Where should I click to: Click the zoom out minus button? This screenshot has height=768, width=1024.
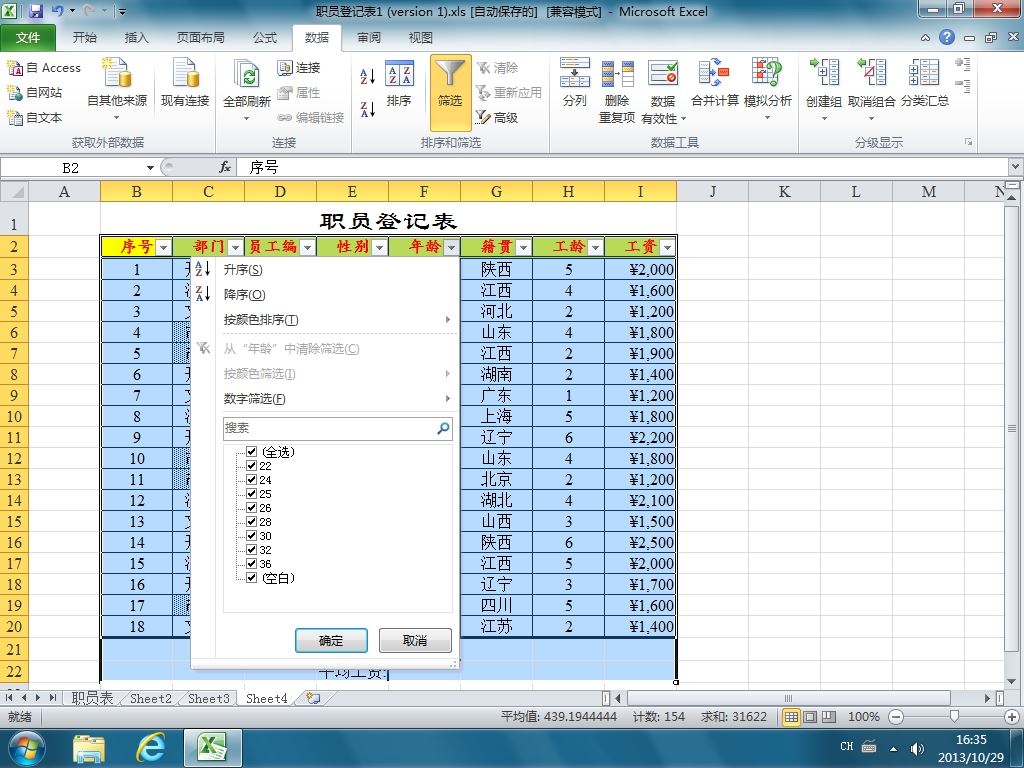point(896,717)
